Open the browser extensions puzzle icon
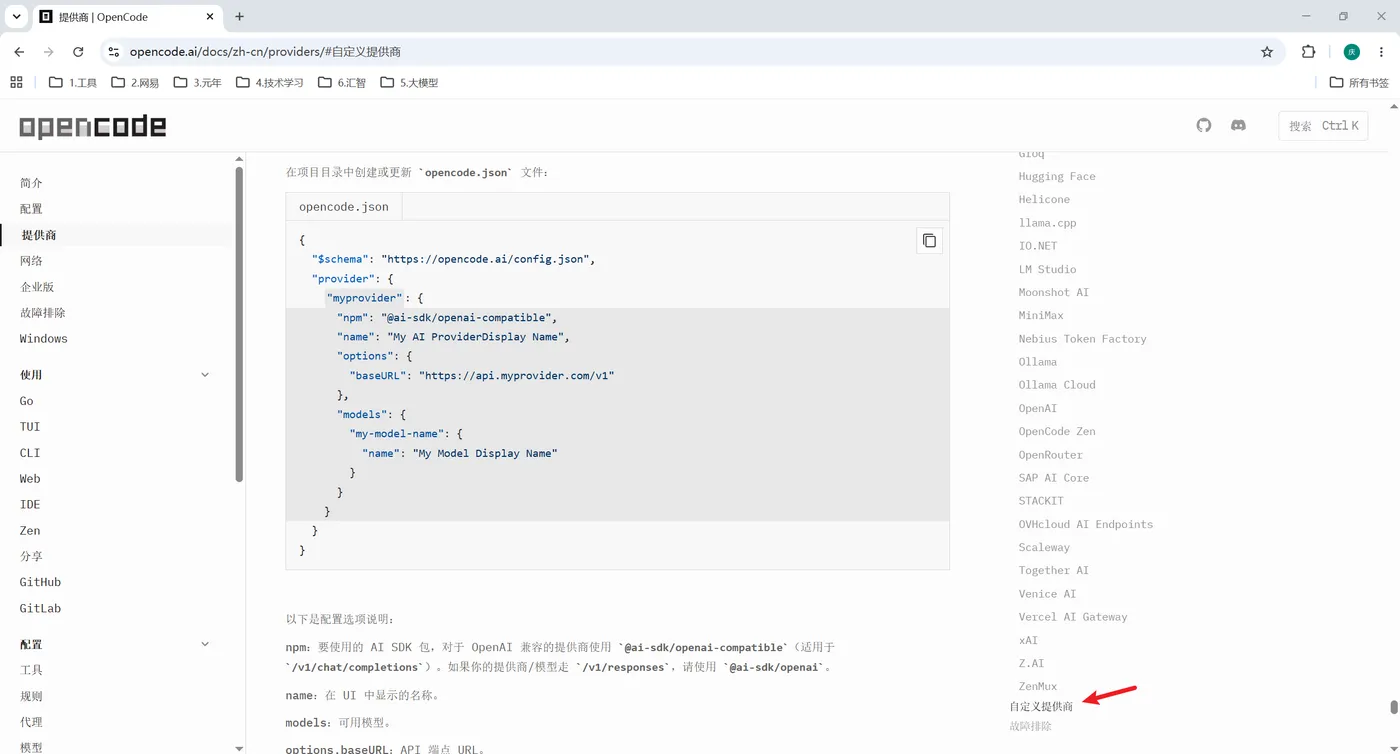The width and height of the screenshot is (1400, 754). [x=1308, y=52]
